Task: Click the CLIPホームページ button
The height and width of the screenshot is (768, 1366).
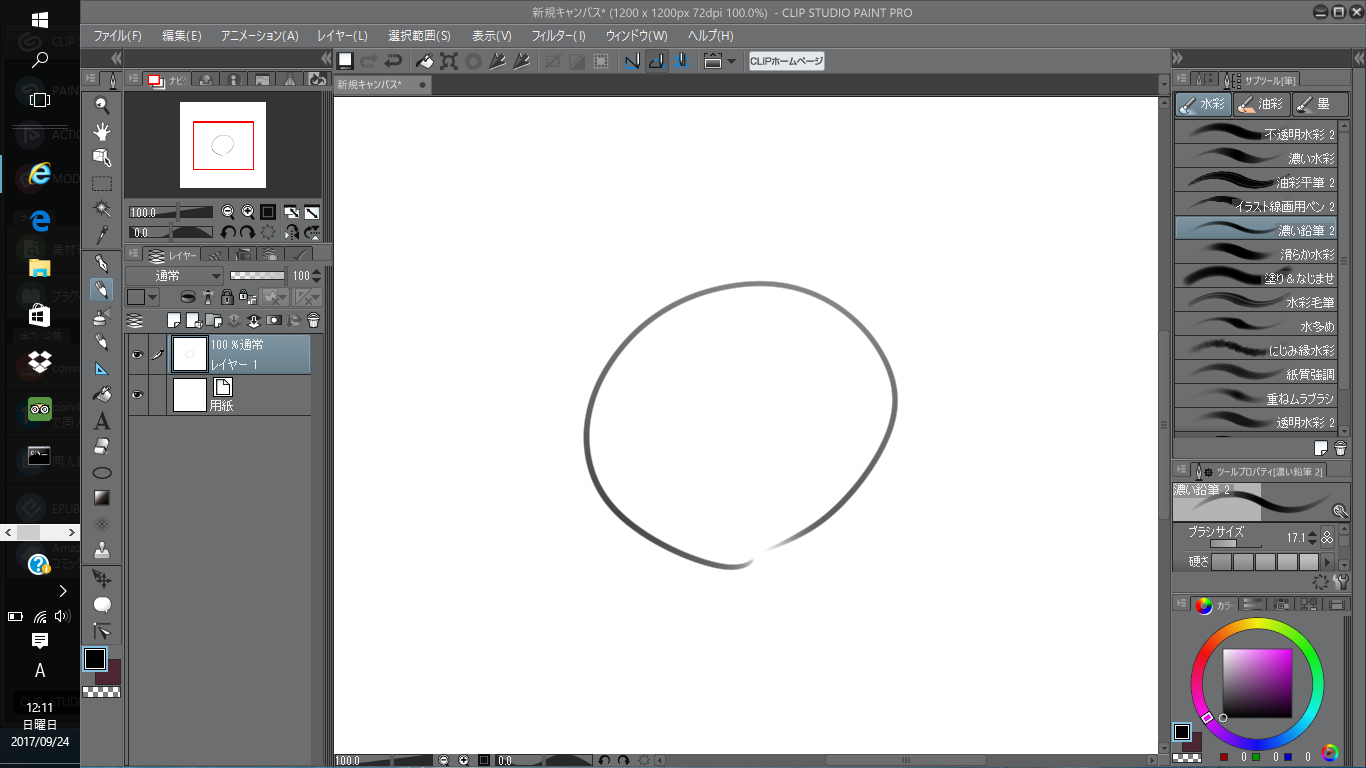Action: point(786,61)
